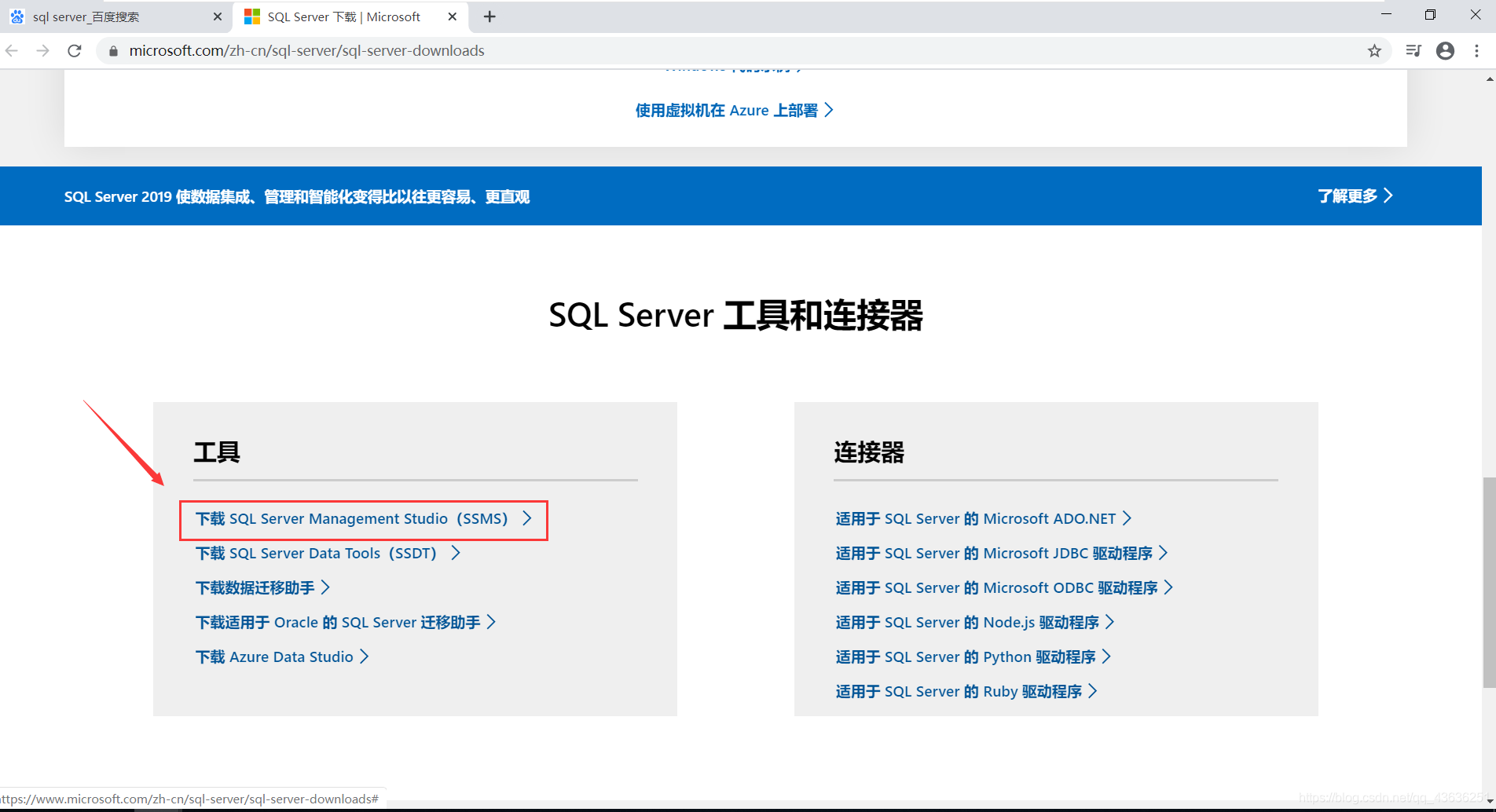1496x812 pixels.
Task: Click the '连接器' section heading
Action: point(869,452)
